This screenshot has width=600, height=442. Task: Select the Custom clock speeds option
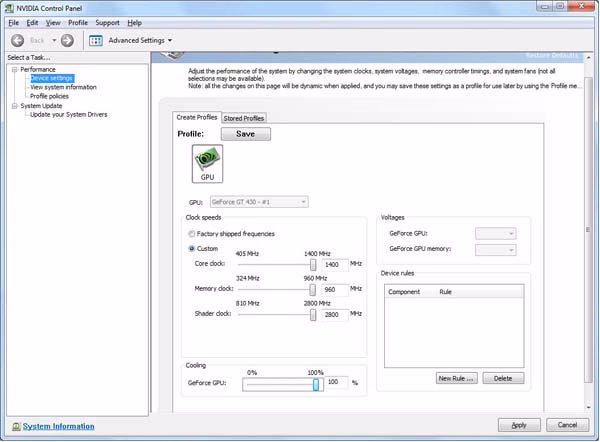click(x=192, y=248)
